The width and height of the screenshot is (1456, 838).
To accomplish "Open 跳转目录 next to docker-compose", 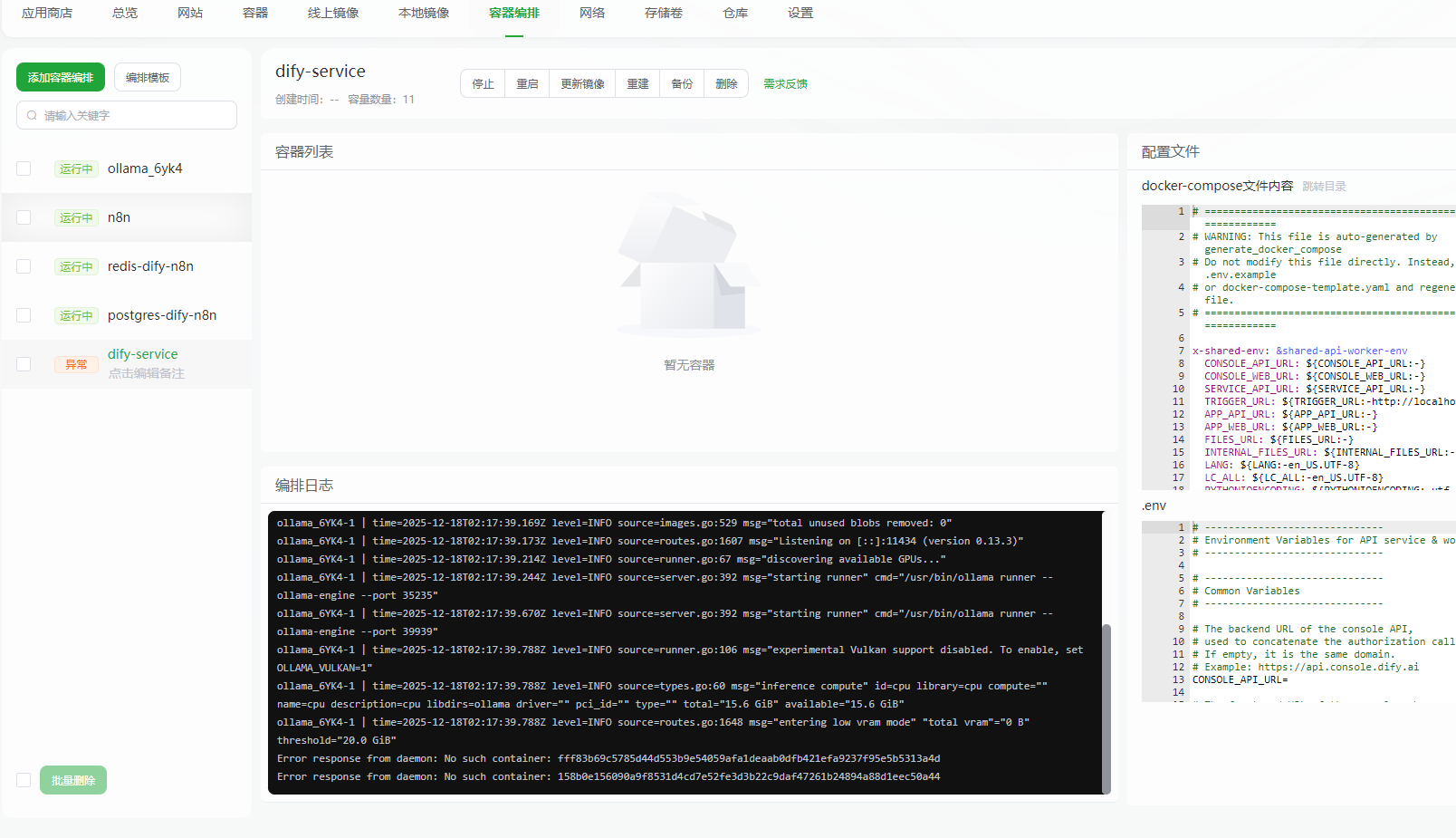I will pos(1323,185).
